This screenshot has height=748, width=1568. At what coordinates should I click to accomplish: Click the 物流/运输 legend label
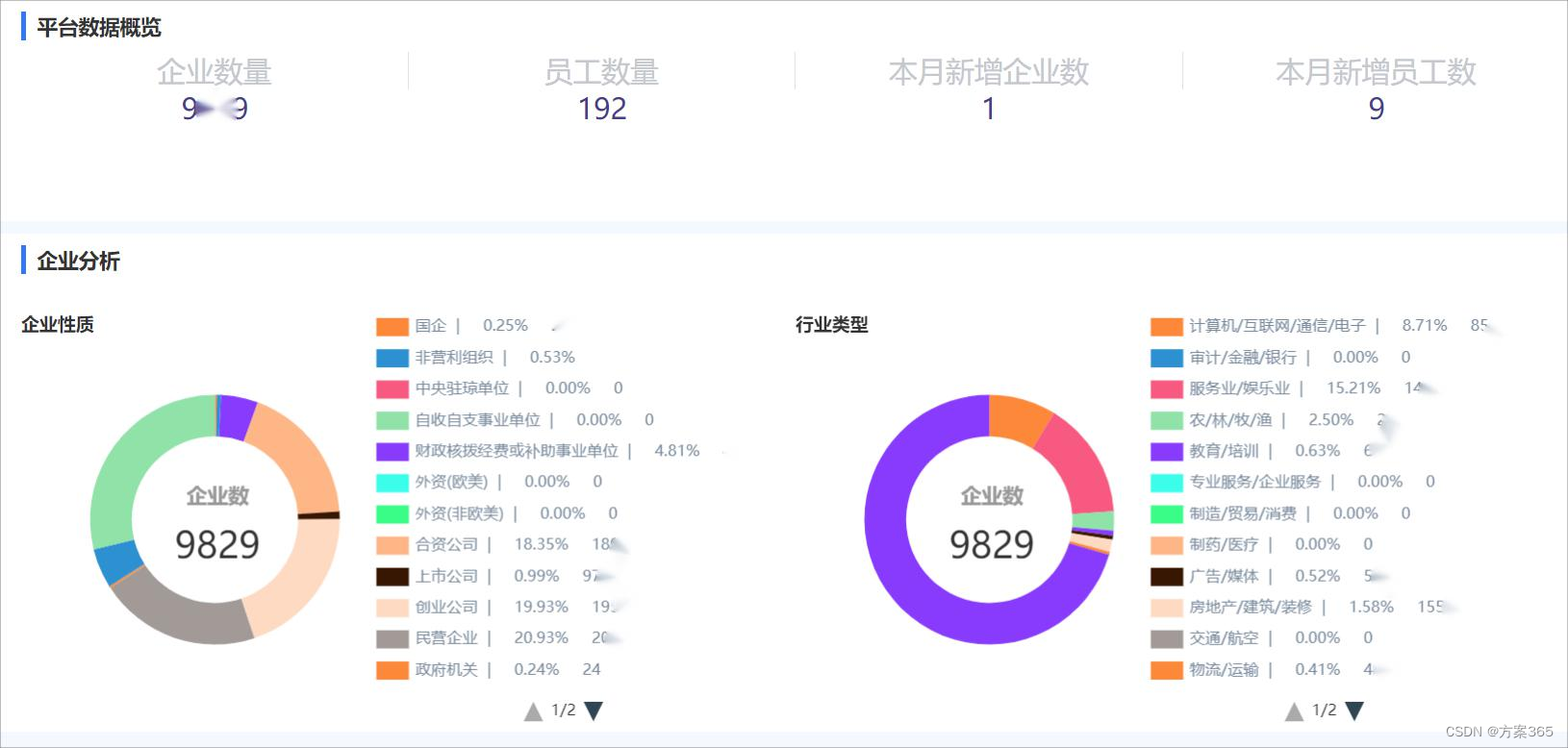click(1224, 670)
